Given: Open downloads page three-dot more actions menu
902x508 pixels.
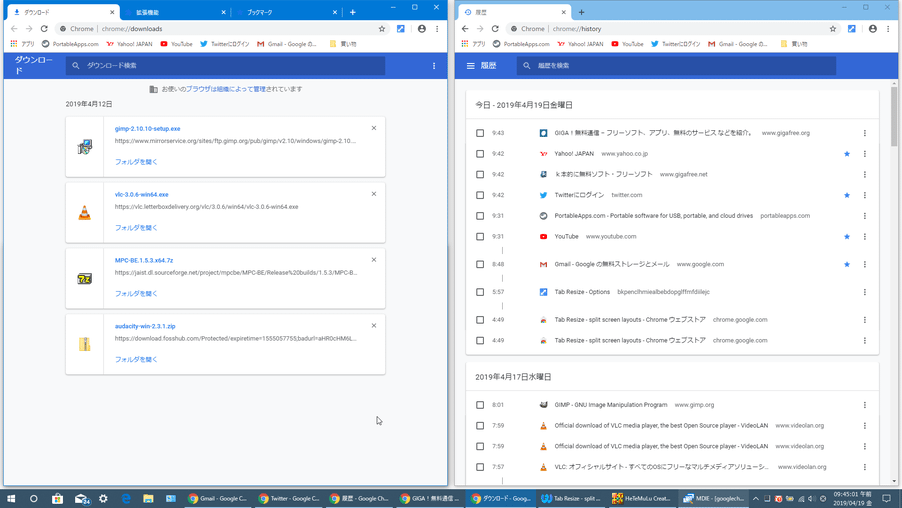Looking at the screenshot, I should click(434, 66).
